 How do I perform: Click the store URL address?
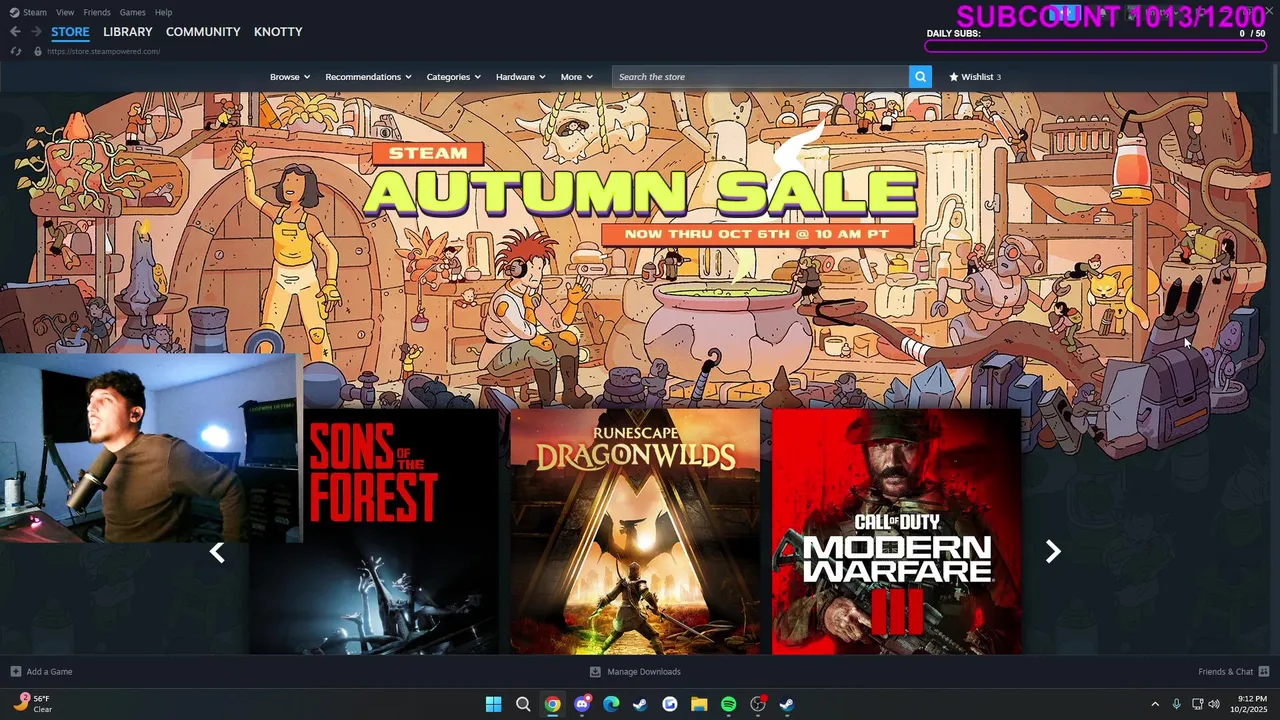pos(103,51)
